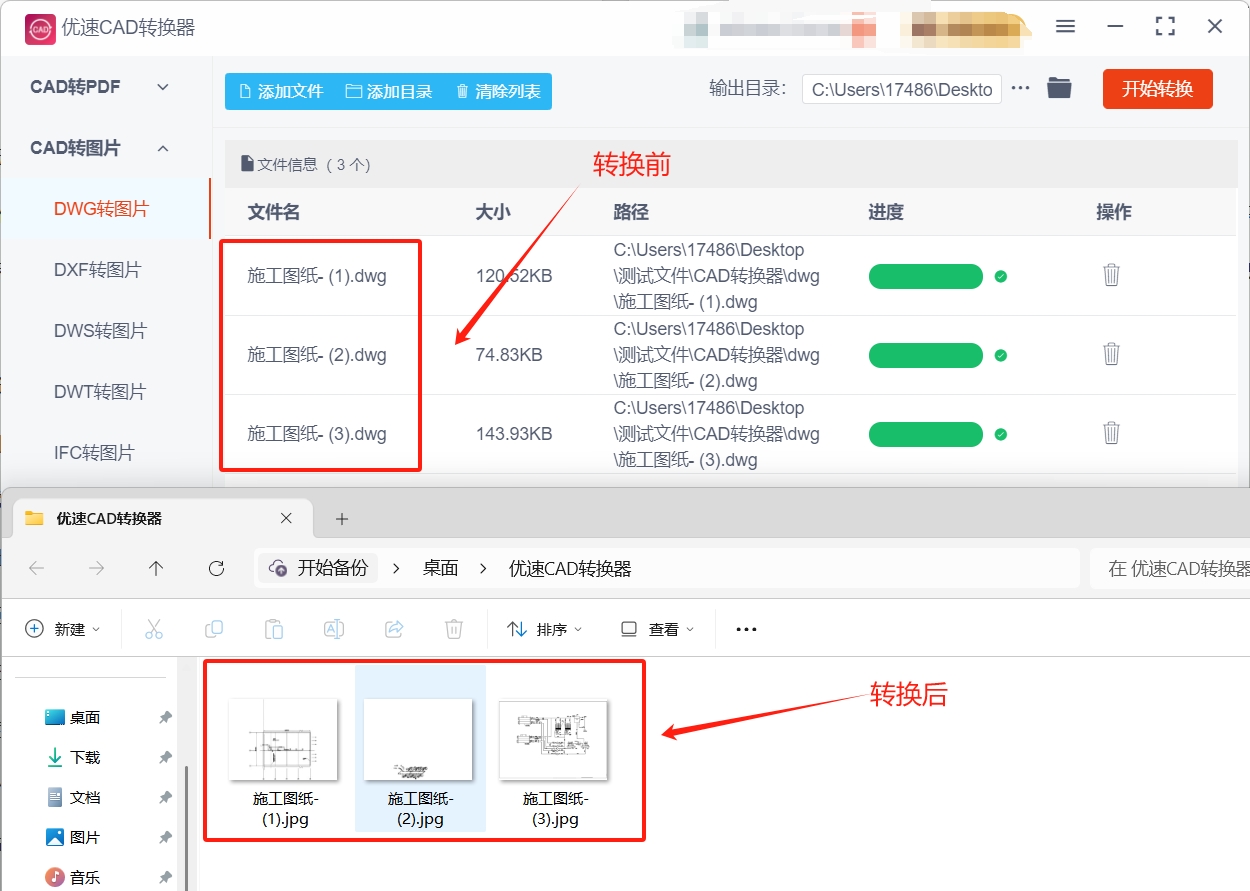Click the Delete trash icon in Explorer toolbar
Image resolution: width=1250 pixels, height=891 pixels.
454,629
